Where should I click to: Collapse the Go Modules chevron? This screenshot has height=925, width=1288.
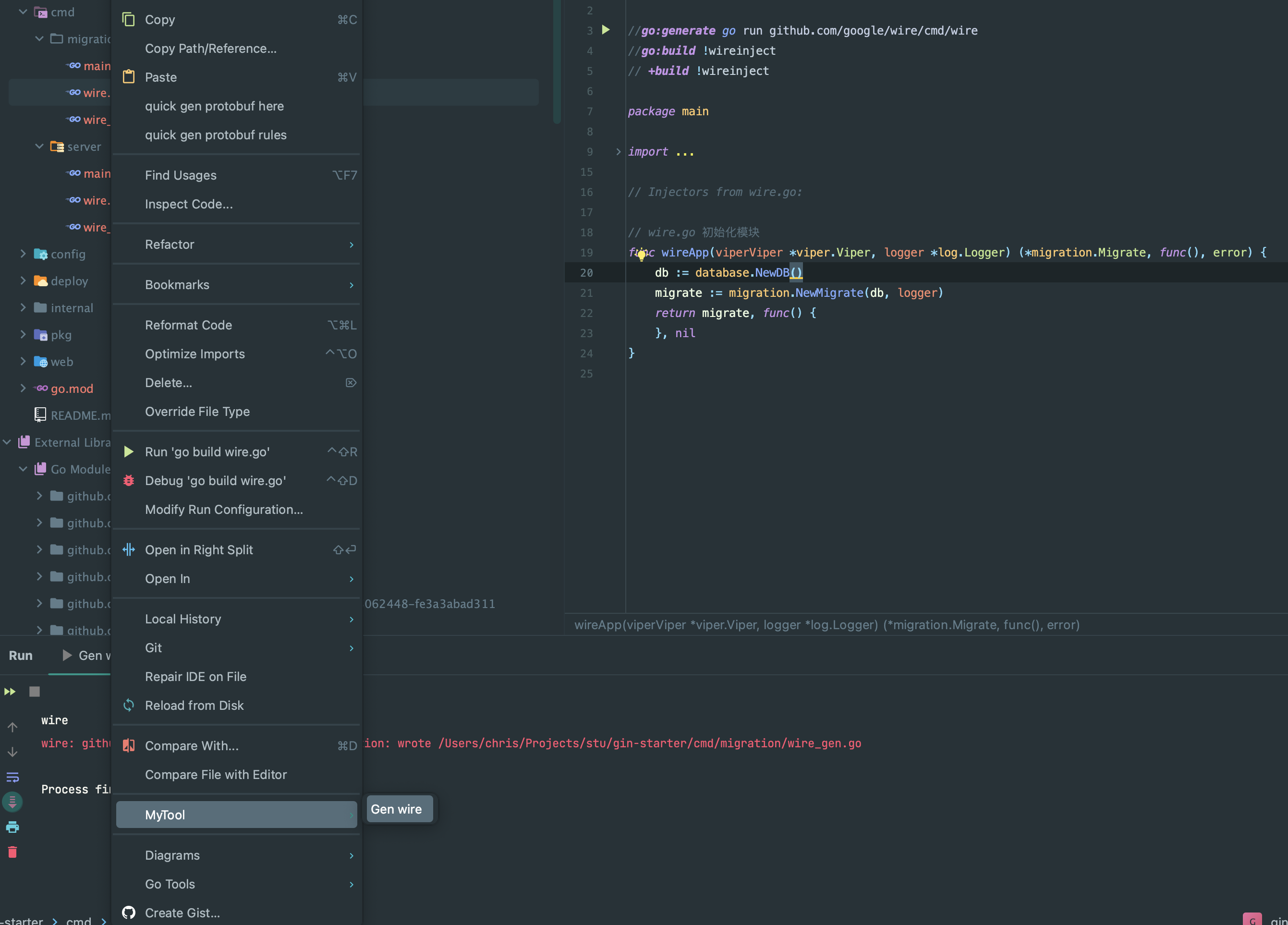pyautogui.click(x=23, y=468)
